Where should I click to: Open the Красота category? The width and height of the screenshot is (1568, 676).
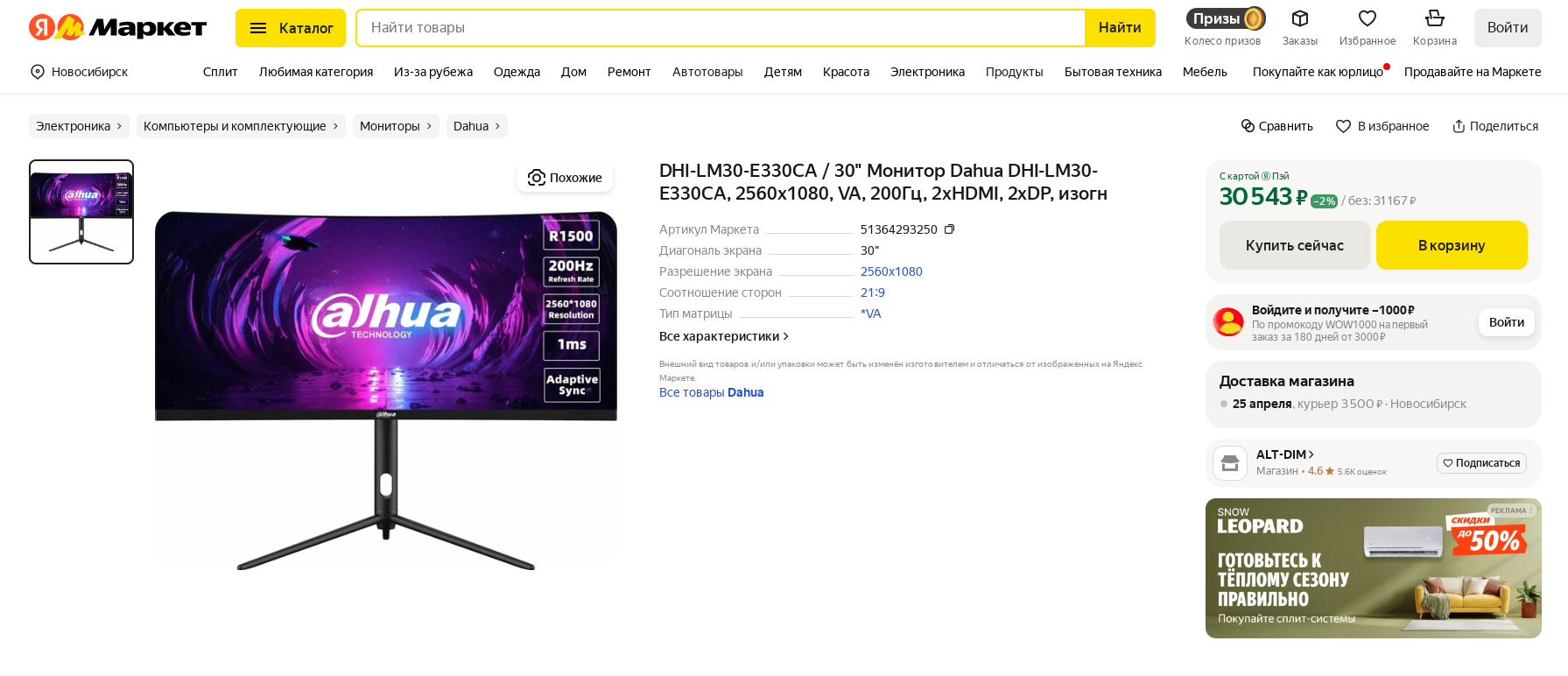click(846, 72)
